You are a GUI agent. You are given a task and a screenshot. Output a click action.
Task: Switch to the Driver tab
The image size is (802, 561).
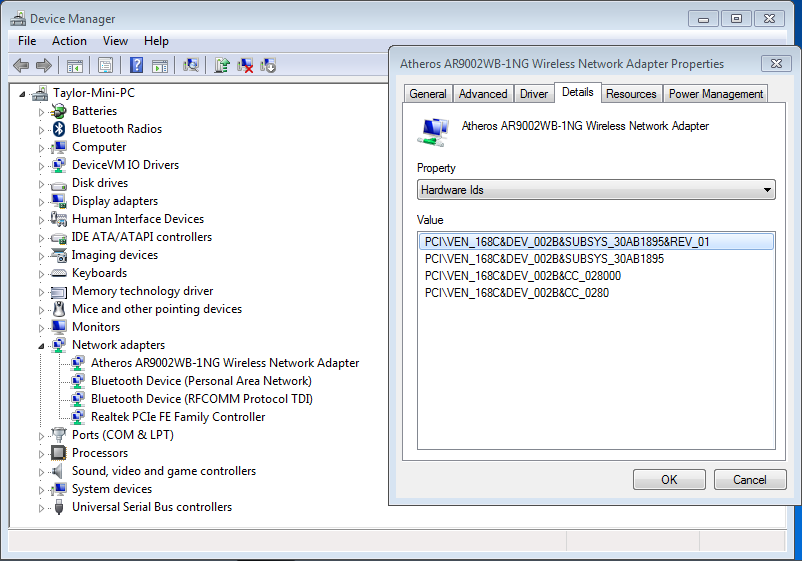tap(533, 94)
